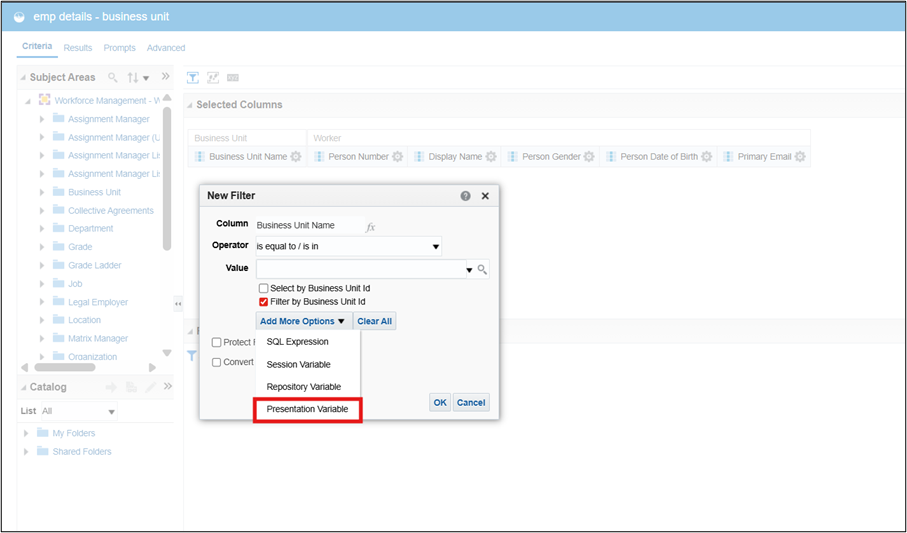
Task: Click the sort icon in Subject Areas
Action: click(x=133, y=77)
